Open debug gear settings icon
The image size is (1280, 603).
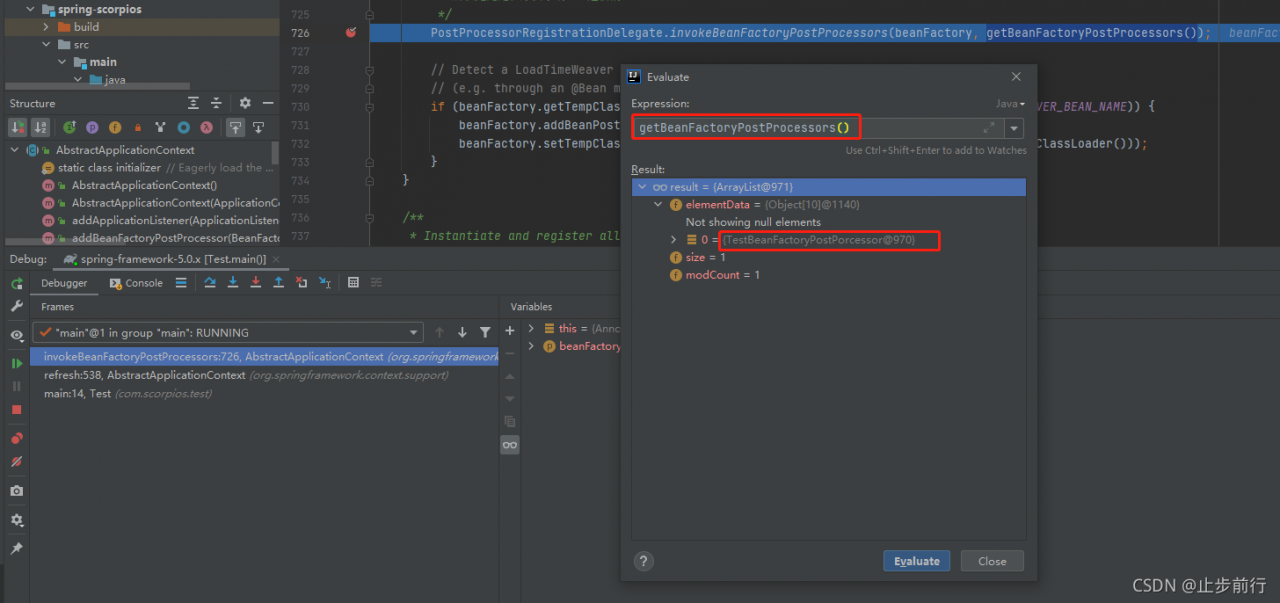tap(17, 520)
